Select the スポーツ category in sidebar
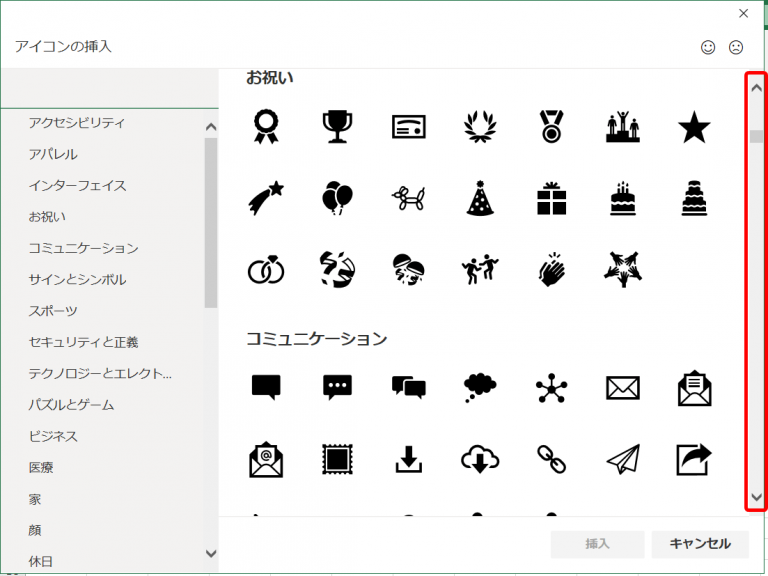The image size is (768, 576). (x=54, y=311)
